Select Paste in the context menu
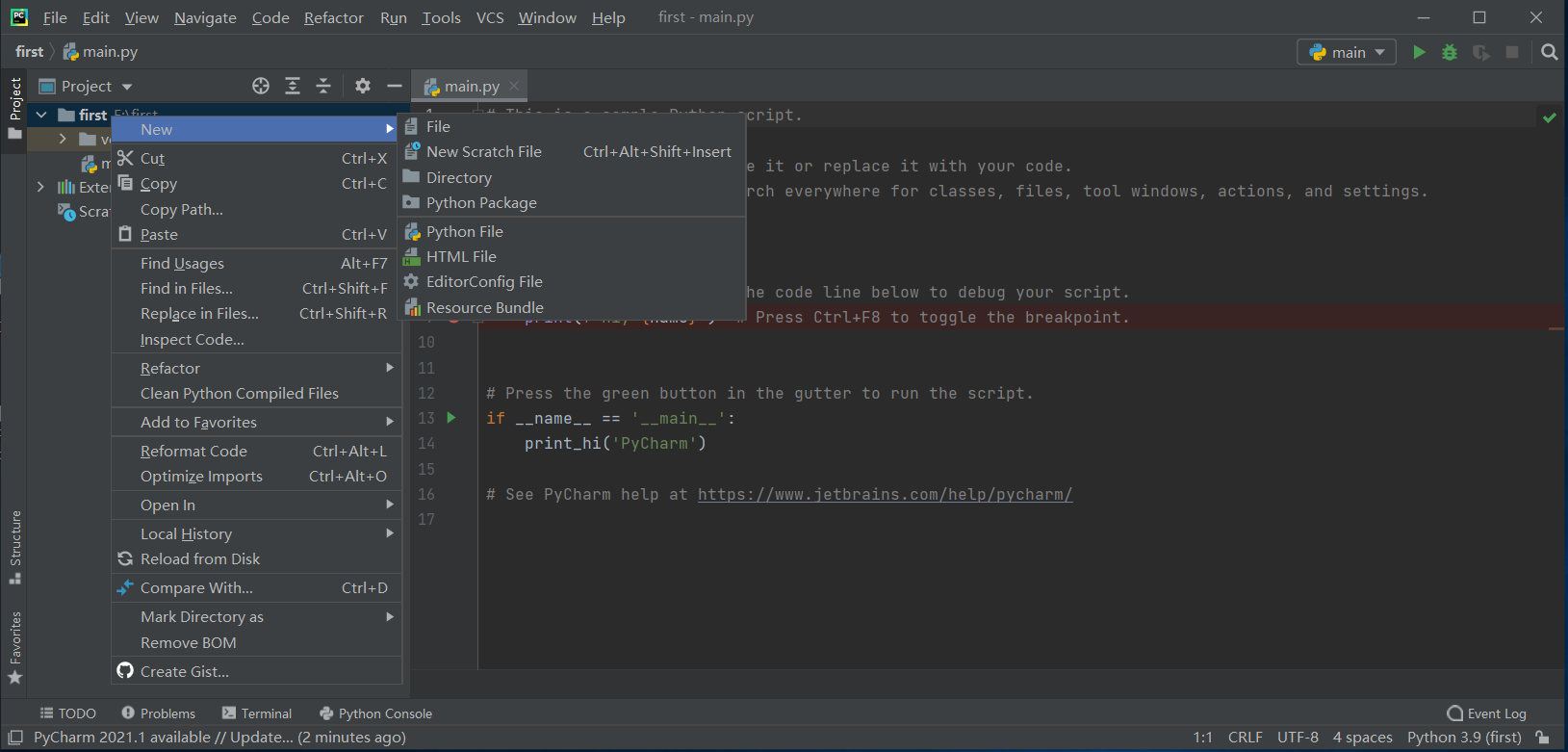The width and height of the screenshot is (1568, 752). pos(256,234)
